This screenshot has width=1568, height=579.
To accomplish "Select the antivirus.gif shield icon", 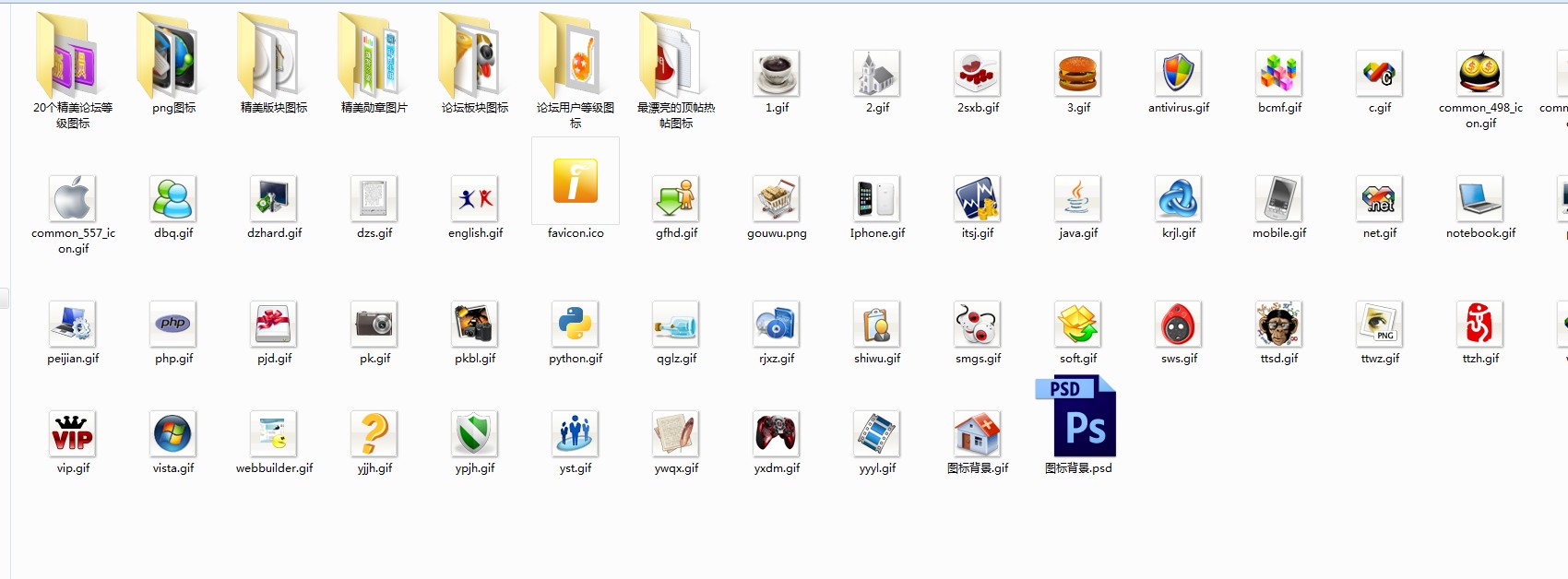I will pos(1179,74).
